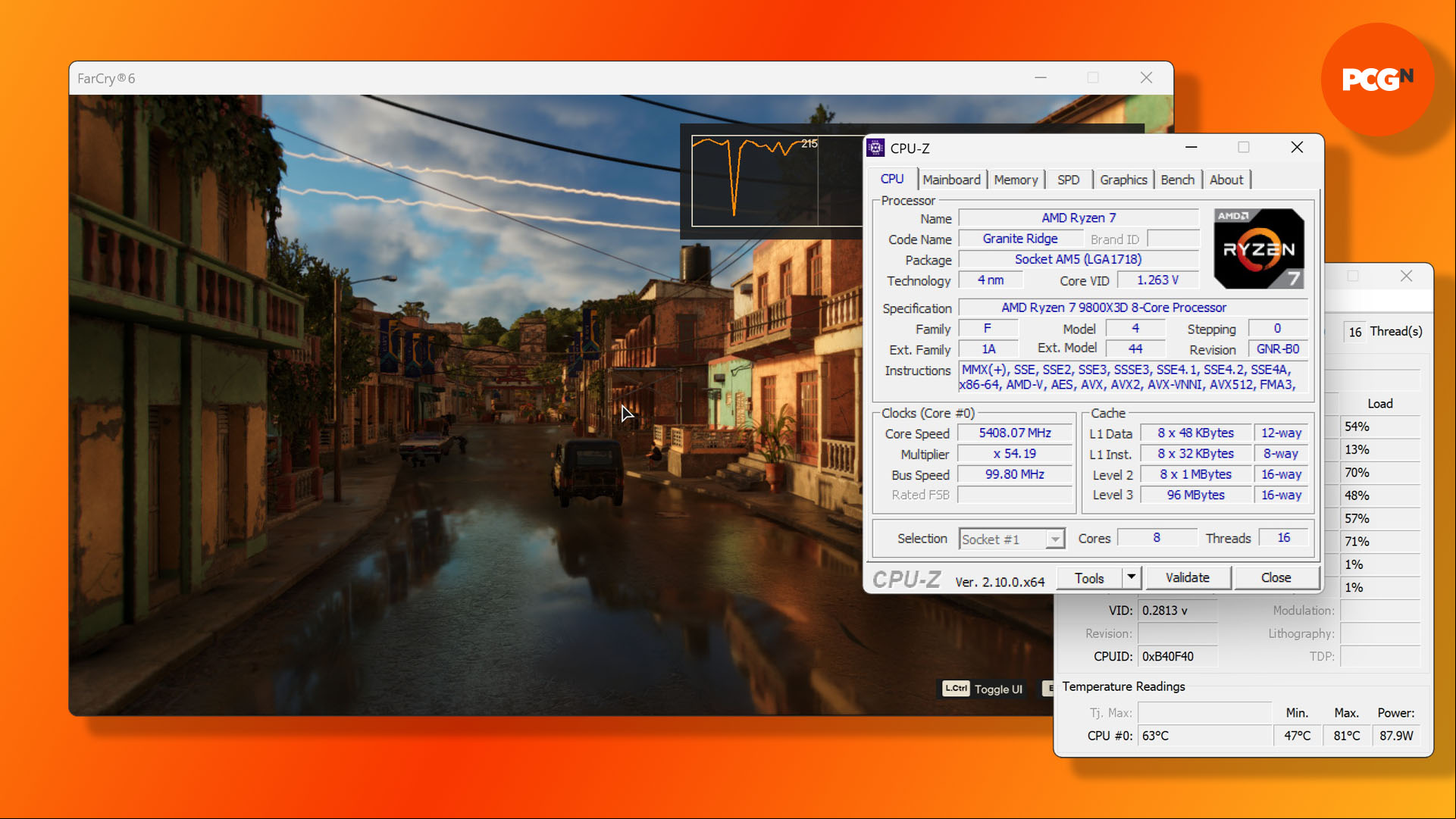Click the Threads count value 16

pos(1283,538)
